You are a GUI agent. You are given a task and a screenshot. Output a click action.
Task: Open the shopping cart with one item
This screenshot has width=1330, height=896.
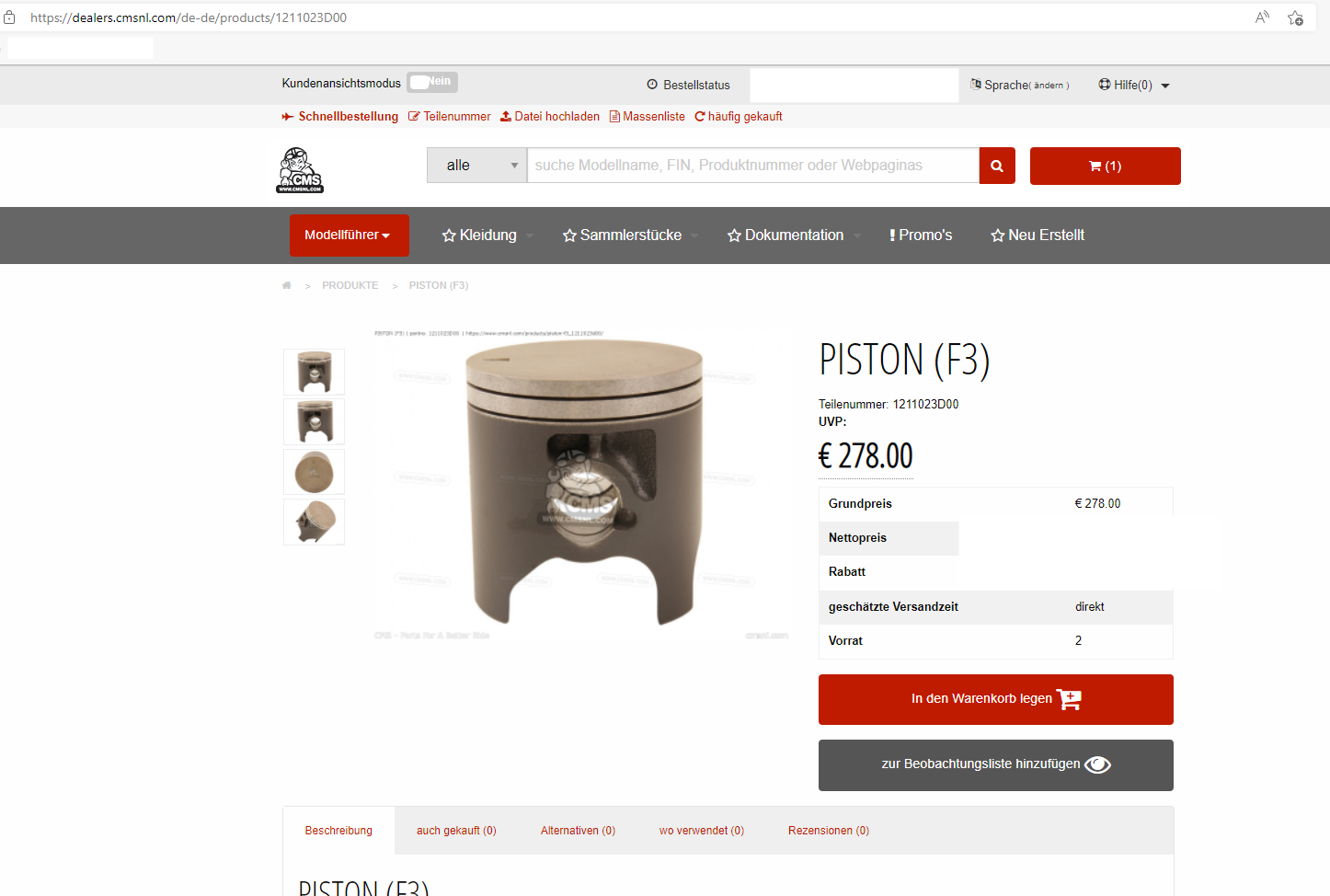(1105, 166)
